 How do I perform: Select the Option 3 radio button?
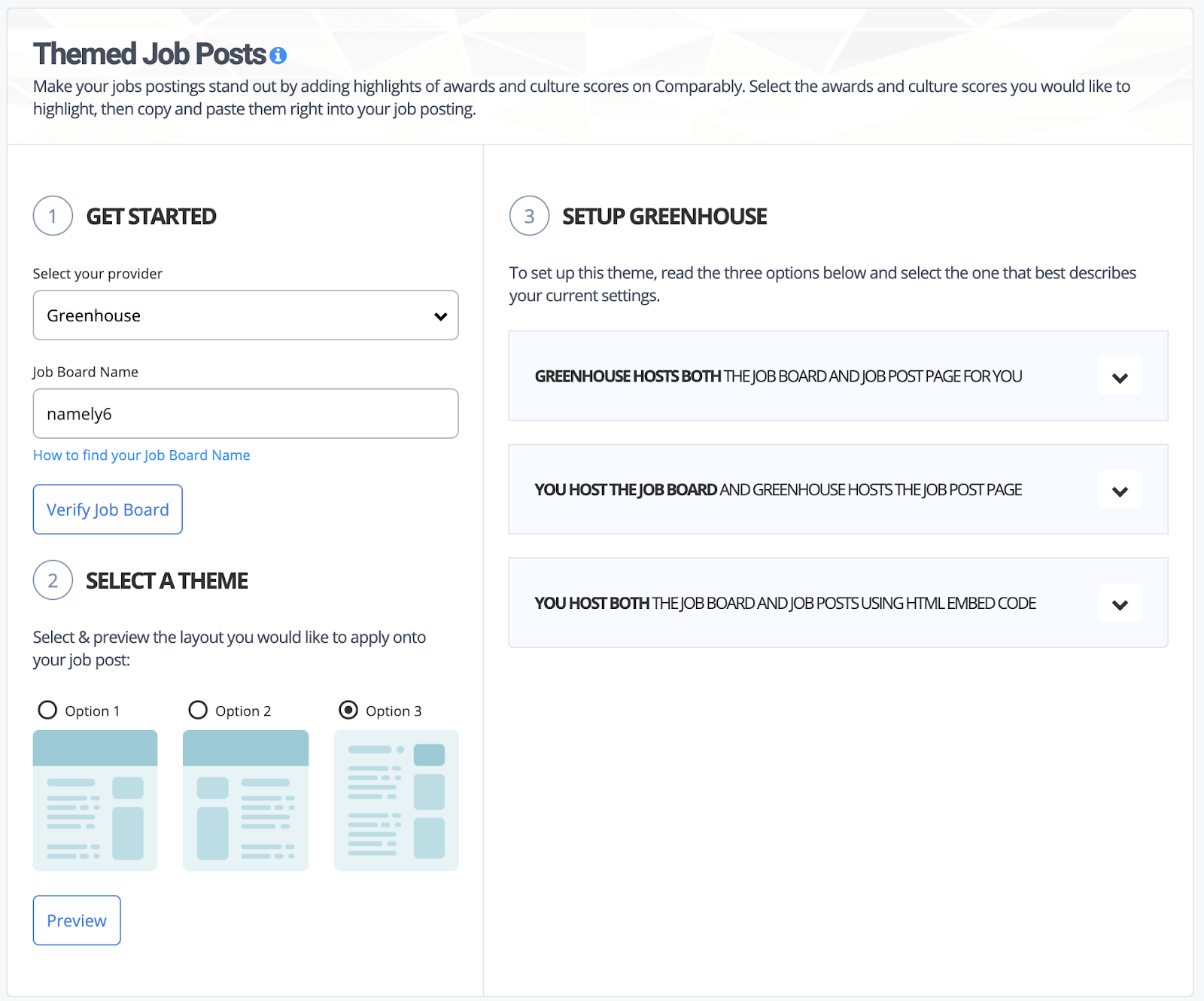(x=348, y=710)
